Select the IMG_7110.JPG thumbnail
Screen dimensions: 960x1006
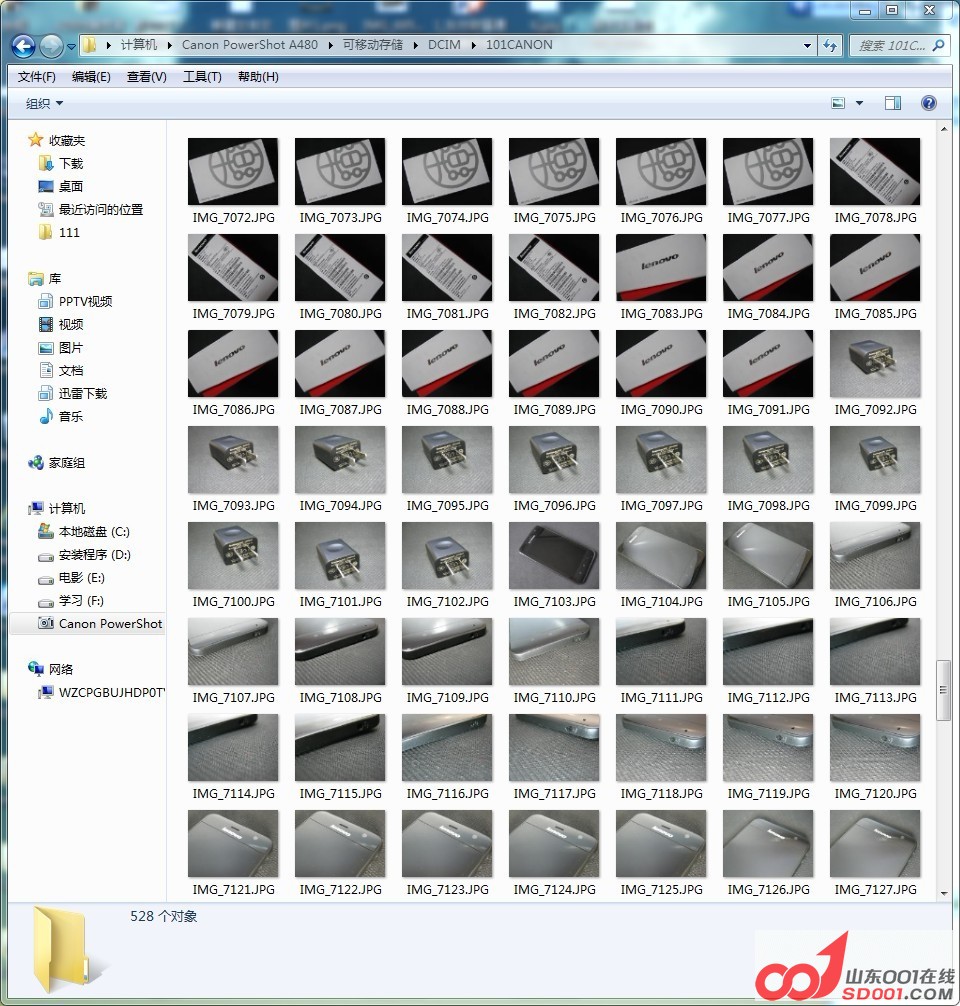(554, 652)
